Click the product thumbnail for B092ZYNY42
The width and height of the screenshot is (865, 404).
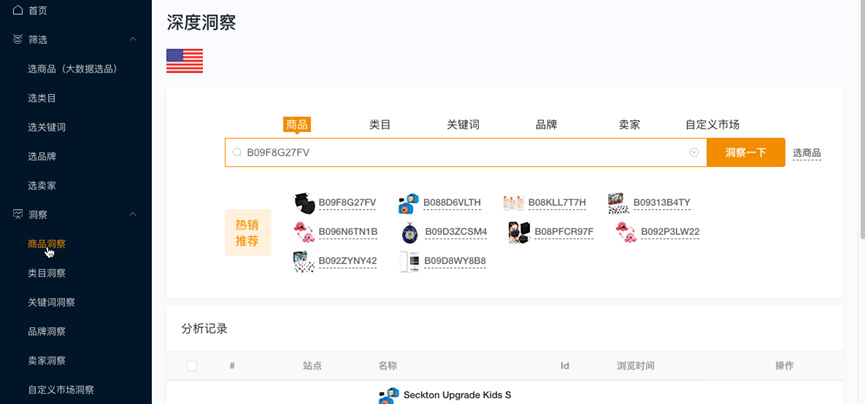[304, 261]
